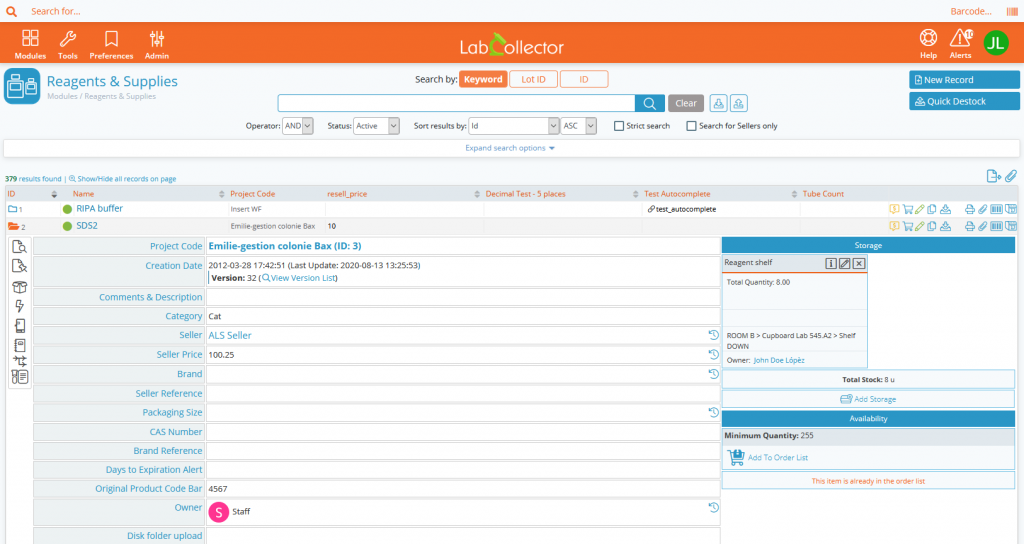Click the second import icon beside Clear
This screenshot has width=1024, height=544.
pyautogui.click(x=739, y=103)
